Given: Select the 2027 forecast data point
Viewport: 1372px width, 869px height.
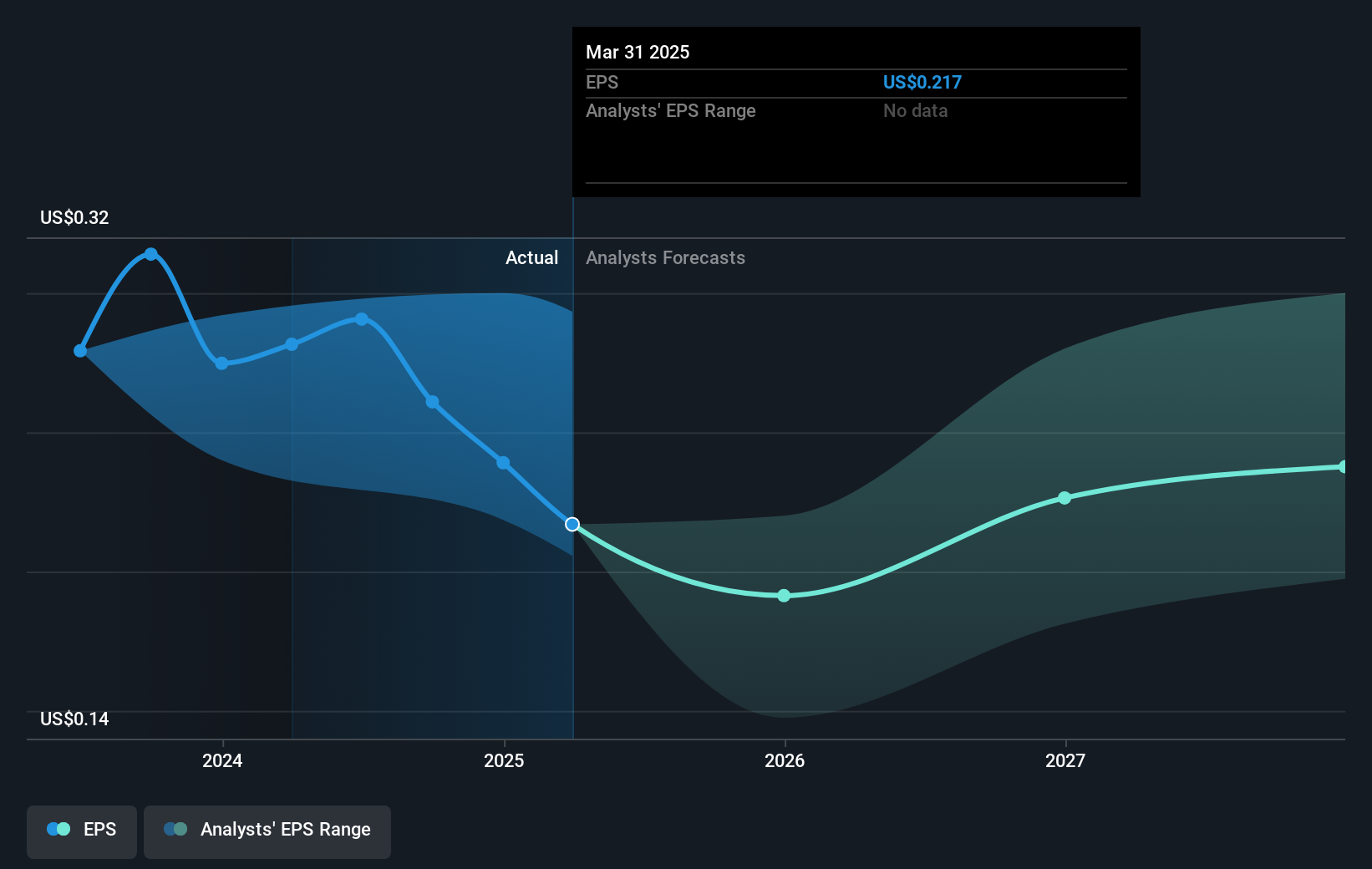Looking at the screenshot, I should coord(1065,497).
